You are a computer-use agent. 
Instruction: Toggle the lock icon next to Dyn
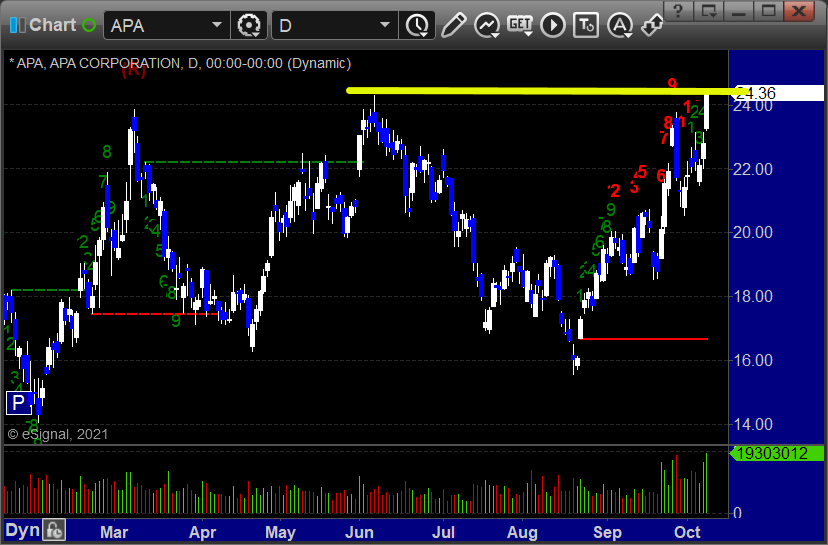point(54,530)
